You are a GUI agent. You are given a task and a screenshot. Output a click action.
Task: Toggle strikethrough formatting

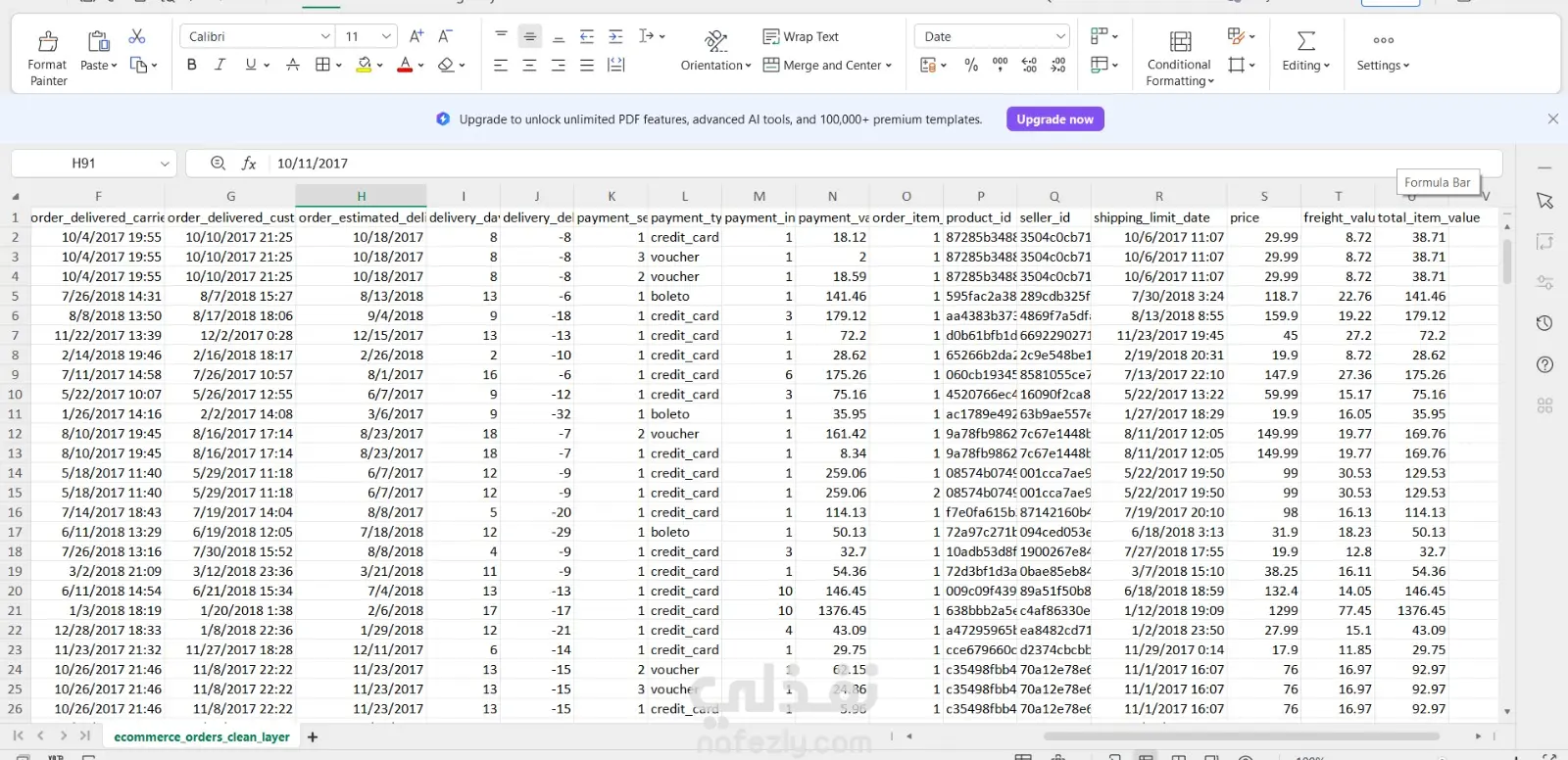[292, 65]
